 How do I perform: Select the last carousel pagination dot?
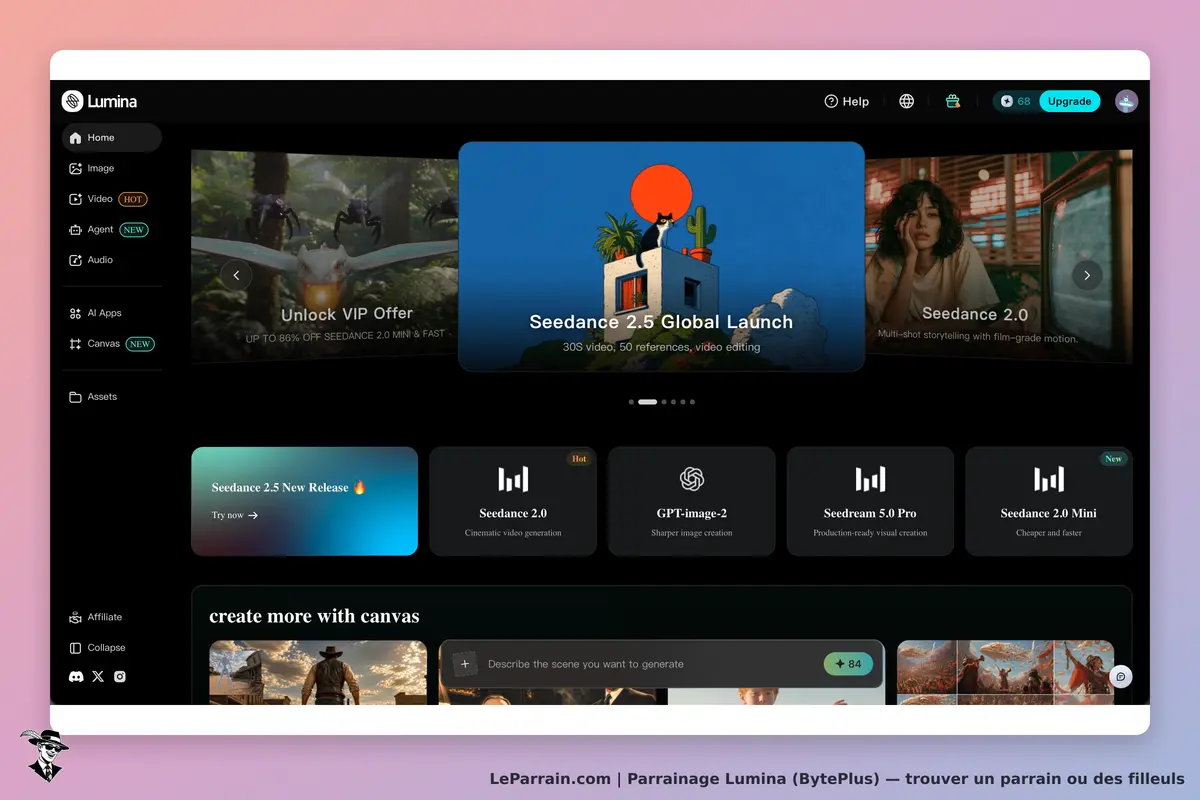pyautogui.click(x=692, y=402)
